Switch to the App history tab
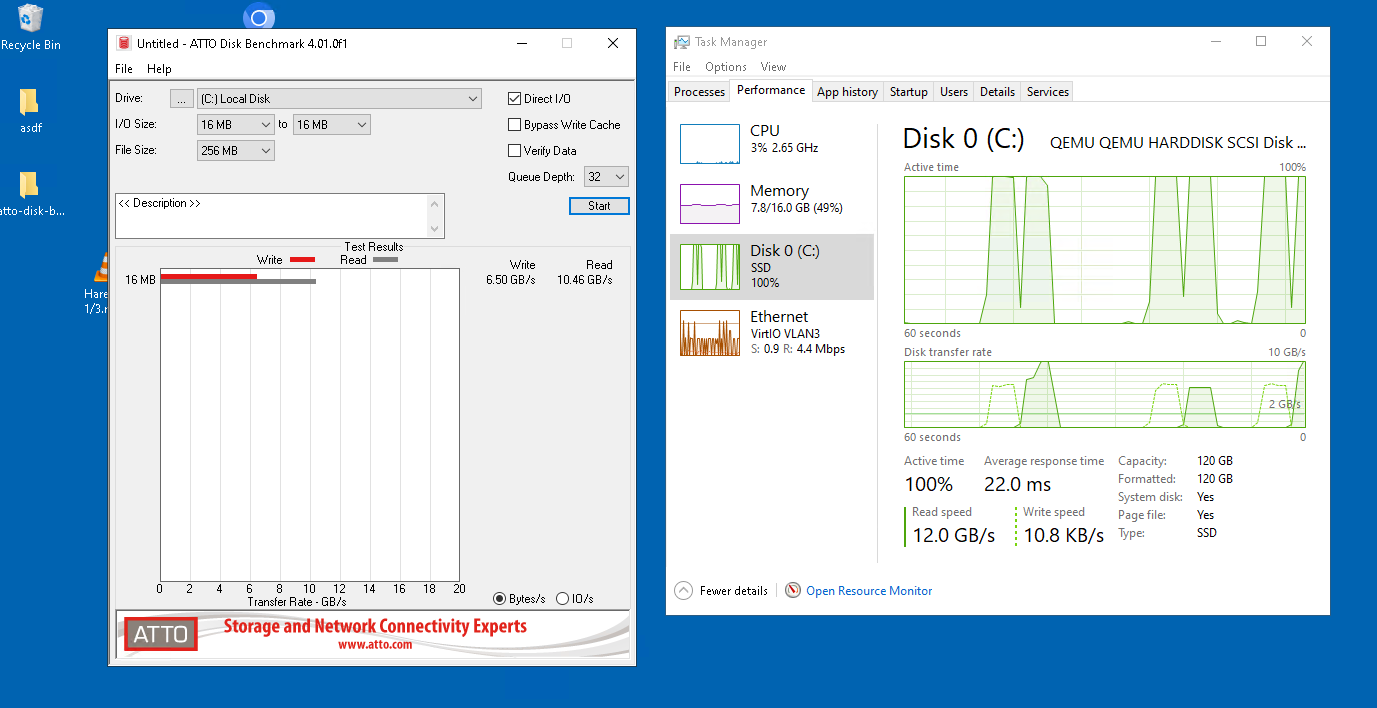1377x708 pixels. click(847, 92)
